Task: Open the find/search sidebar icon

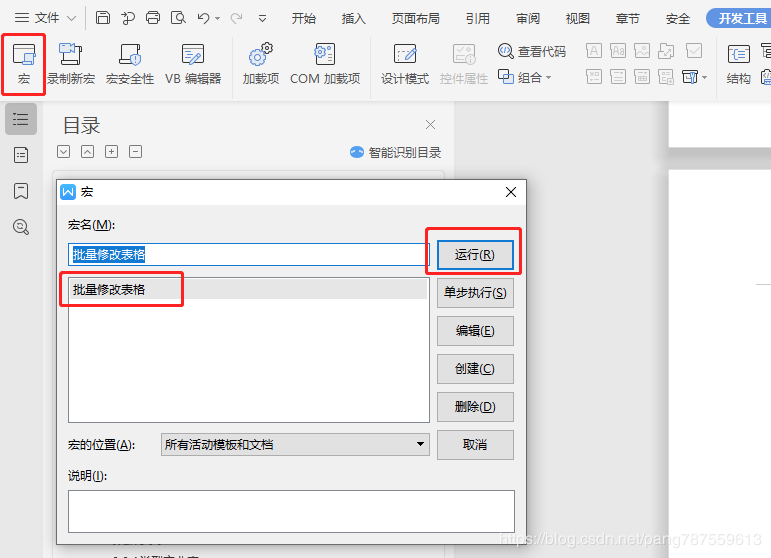Action: click(x=21, y=227)
